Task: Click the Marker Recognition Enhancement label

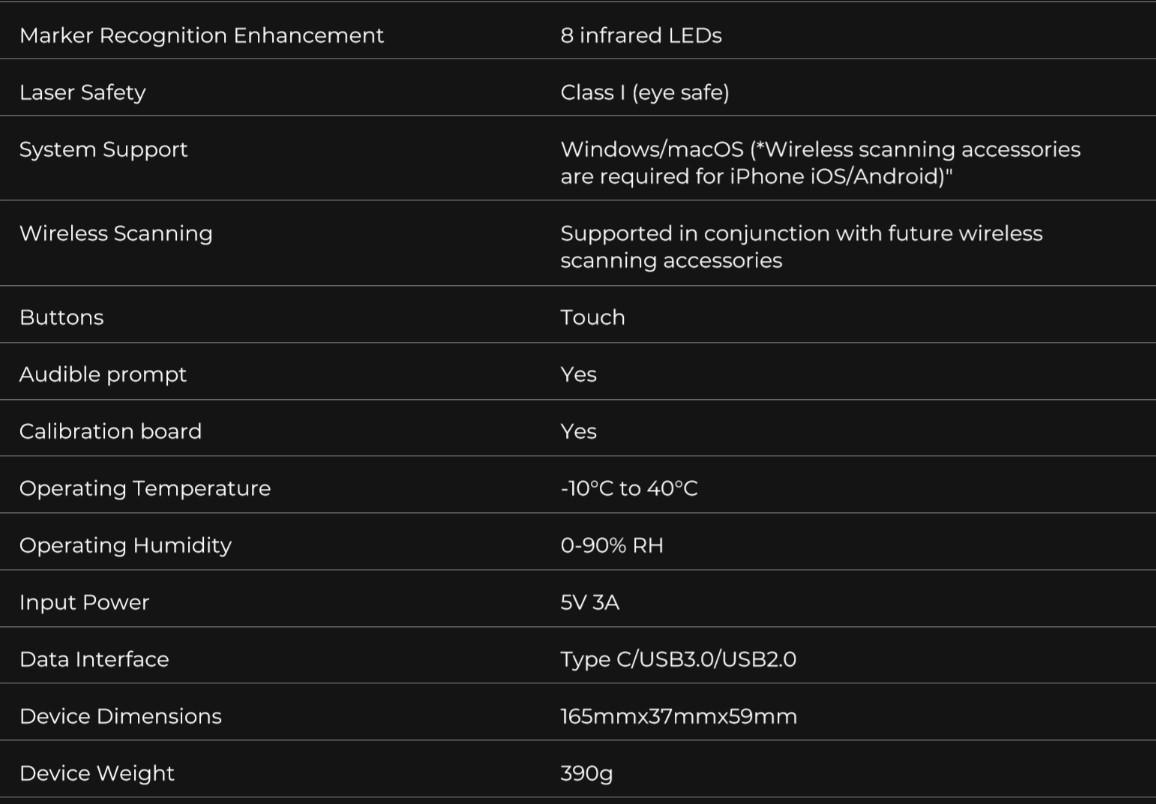Action: tap(201, 36)
